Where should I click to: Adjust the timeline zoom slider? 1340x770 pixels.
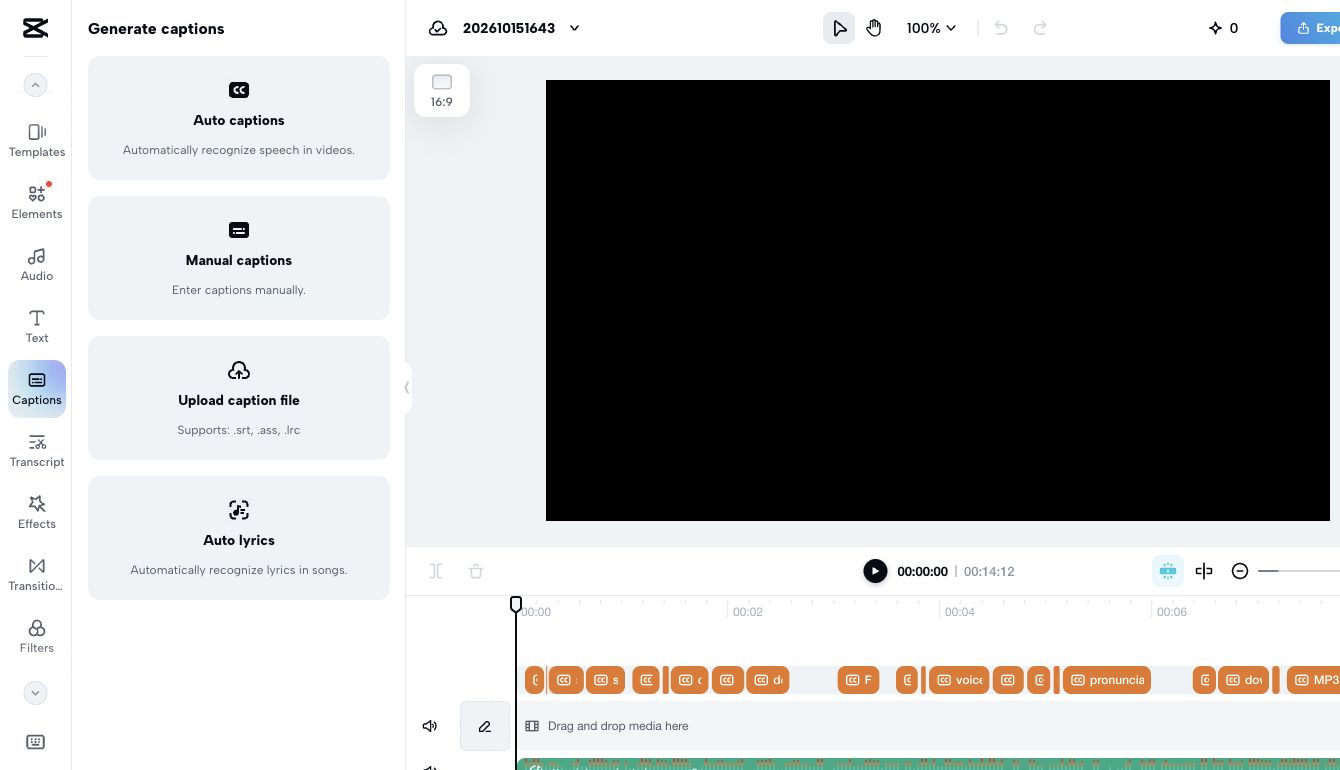[1299, 571]
